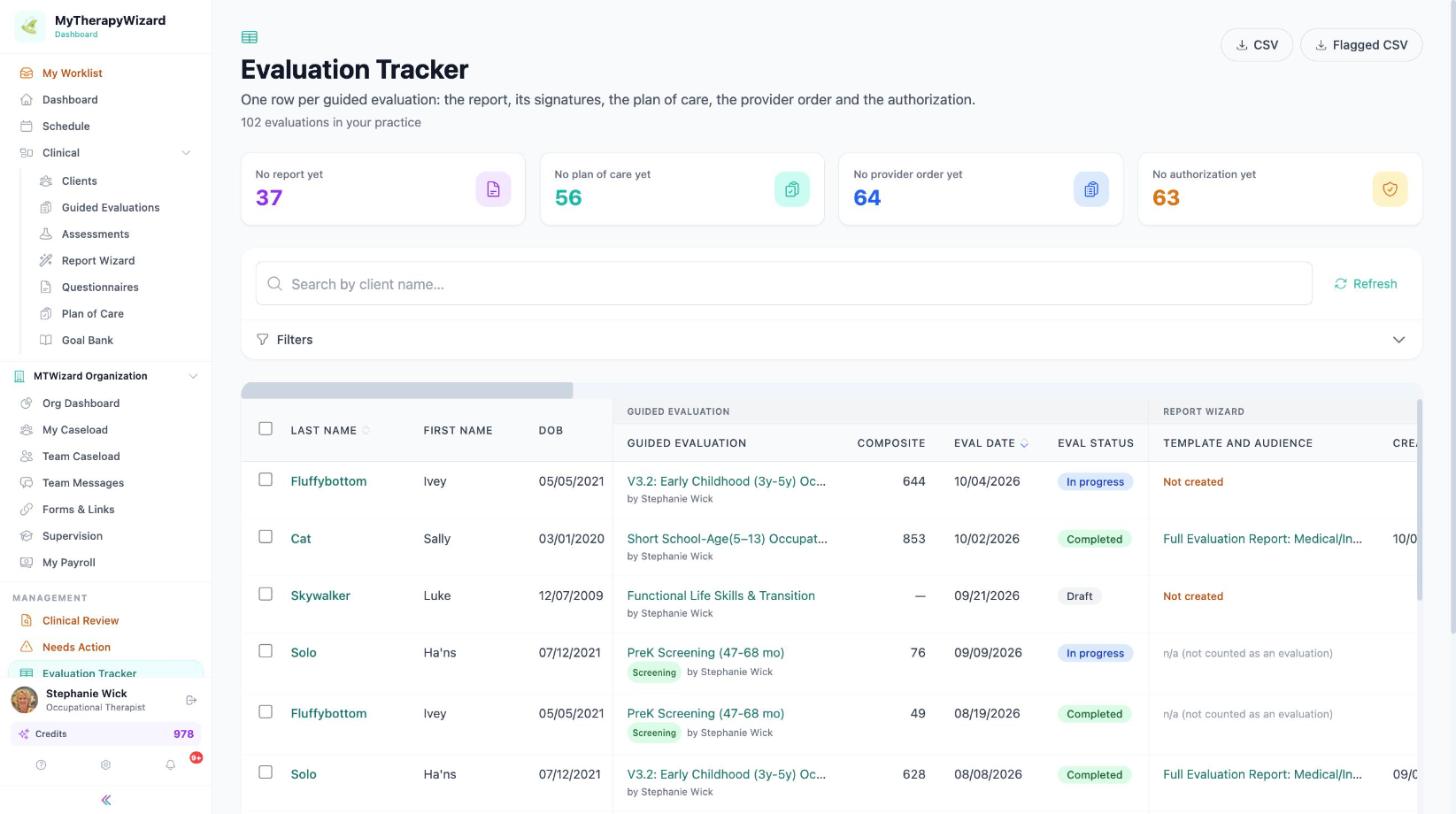The height and width of the screenshot is (814, 1456).
Task: Sort by Last Name column sort icon
Action: 365,431
